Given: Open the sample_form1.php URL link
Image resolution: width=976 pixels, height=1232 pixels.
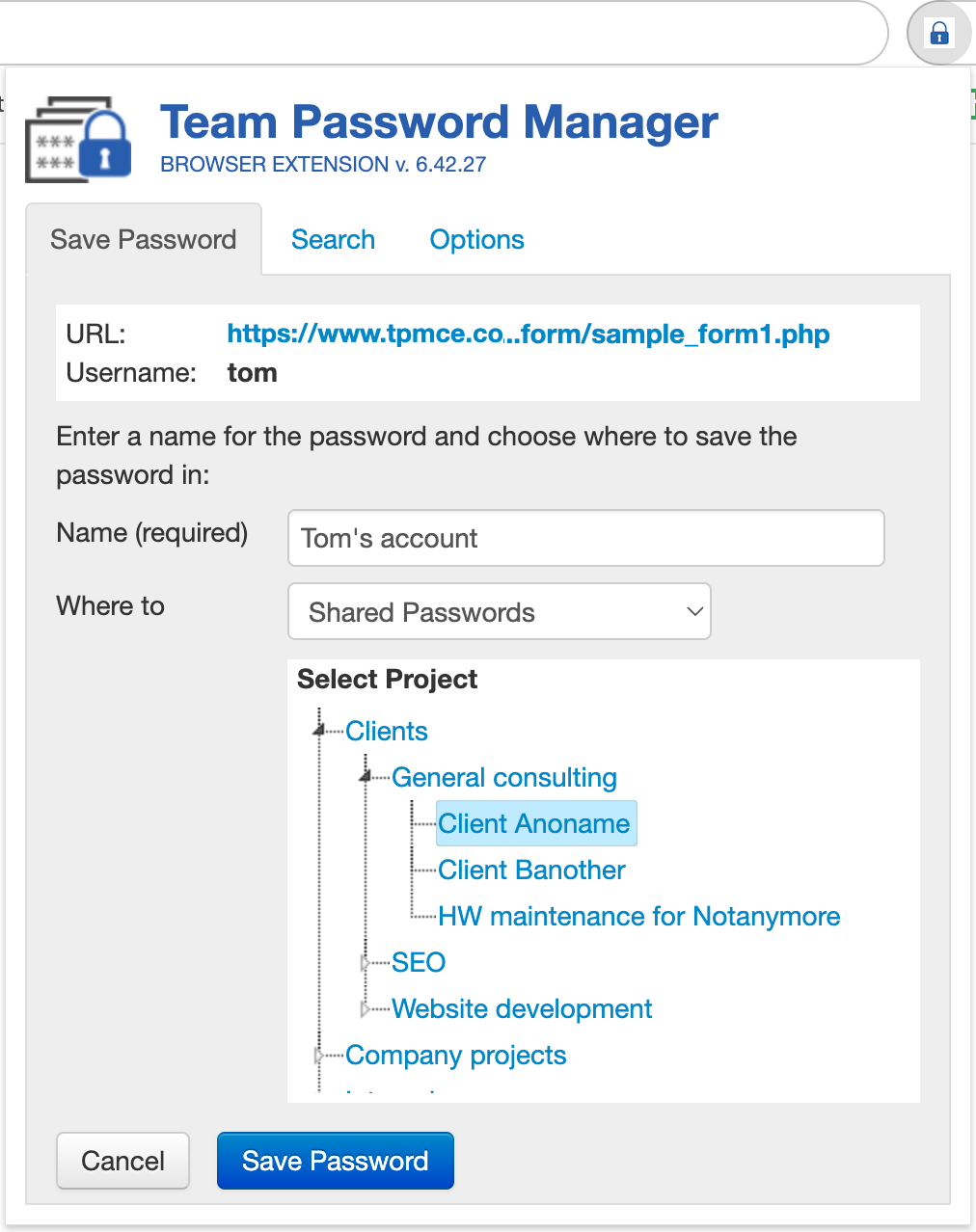Looking at the screenshot, I should tap(528, 334).
